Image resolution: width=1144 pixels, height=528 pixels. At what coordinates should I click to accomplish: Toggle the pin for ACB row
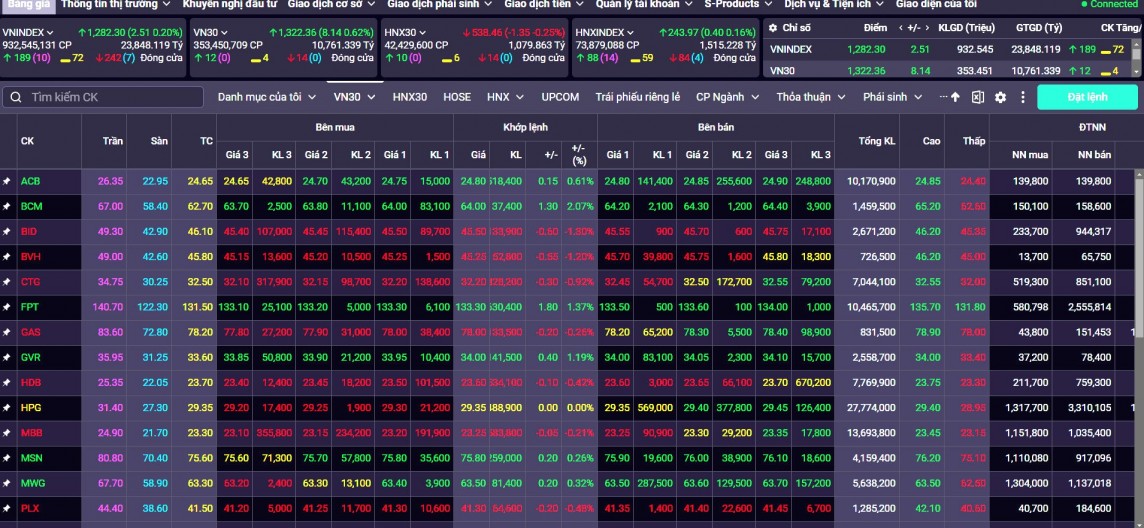7,181
